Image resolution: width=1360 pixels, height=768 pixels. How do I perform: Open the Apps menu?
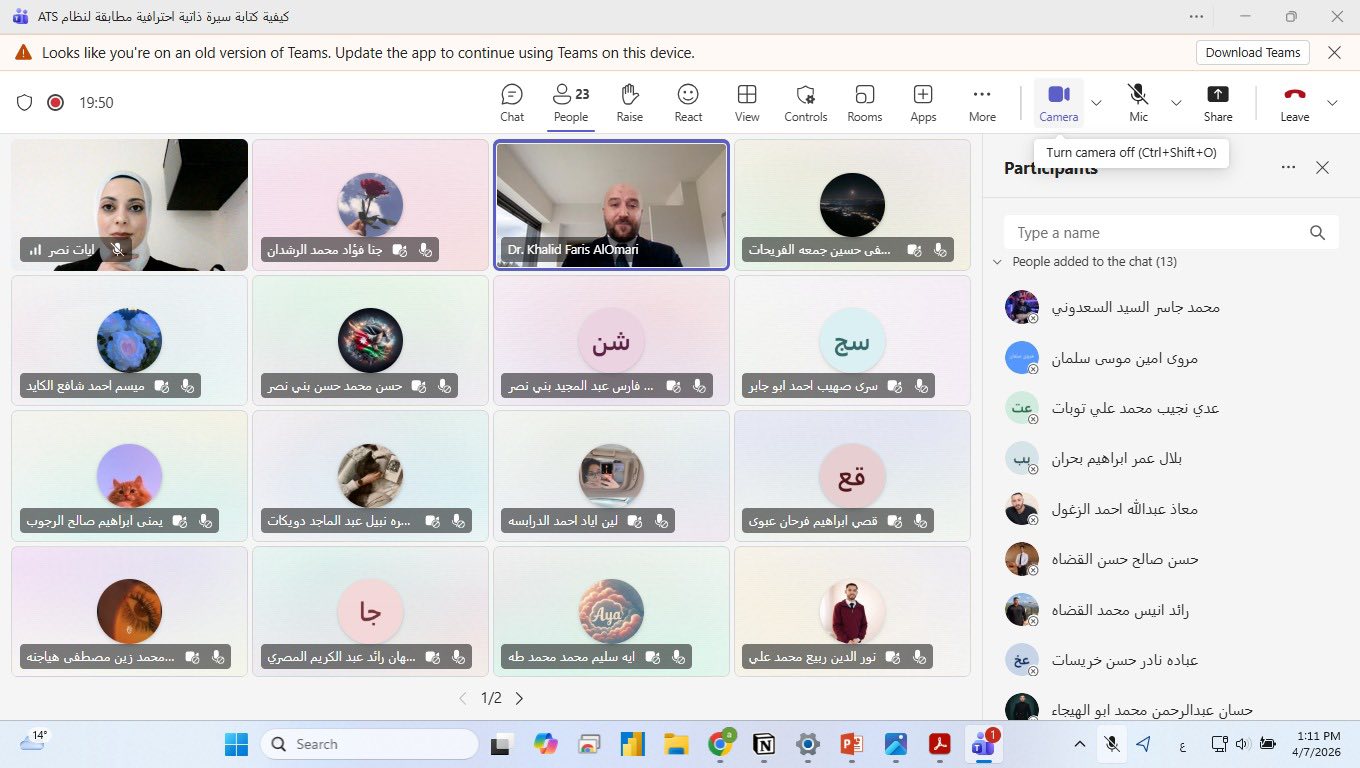pos(923,102)
